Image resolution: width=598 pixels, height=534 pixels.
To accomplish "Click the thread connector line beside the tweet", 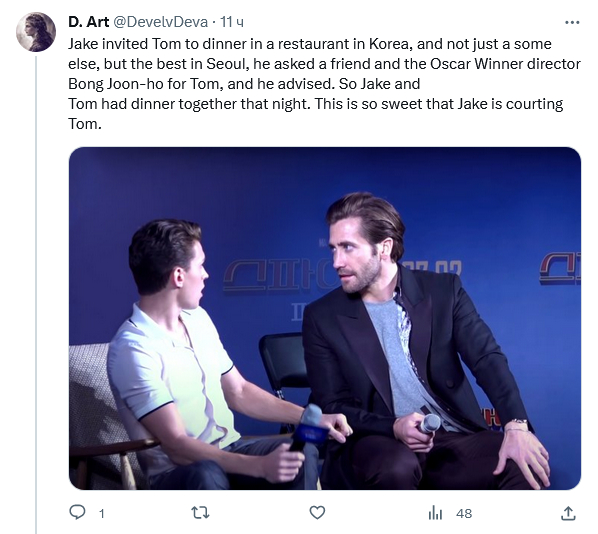I will coord(36,294).
